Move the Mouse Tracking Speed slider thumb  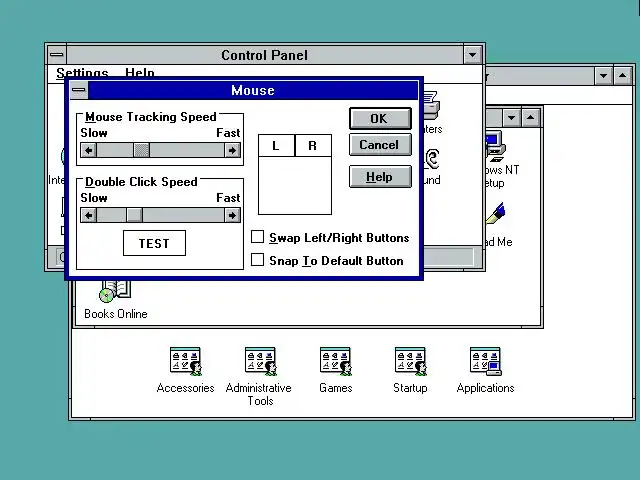[142, 151]
